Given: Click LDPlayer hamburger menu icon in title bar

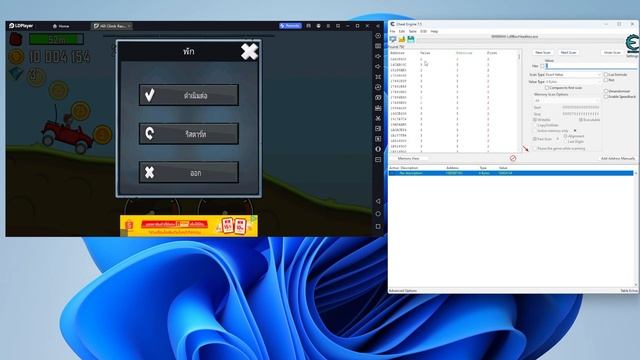Looking at the screenshot, I should pos(328,26).
